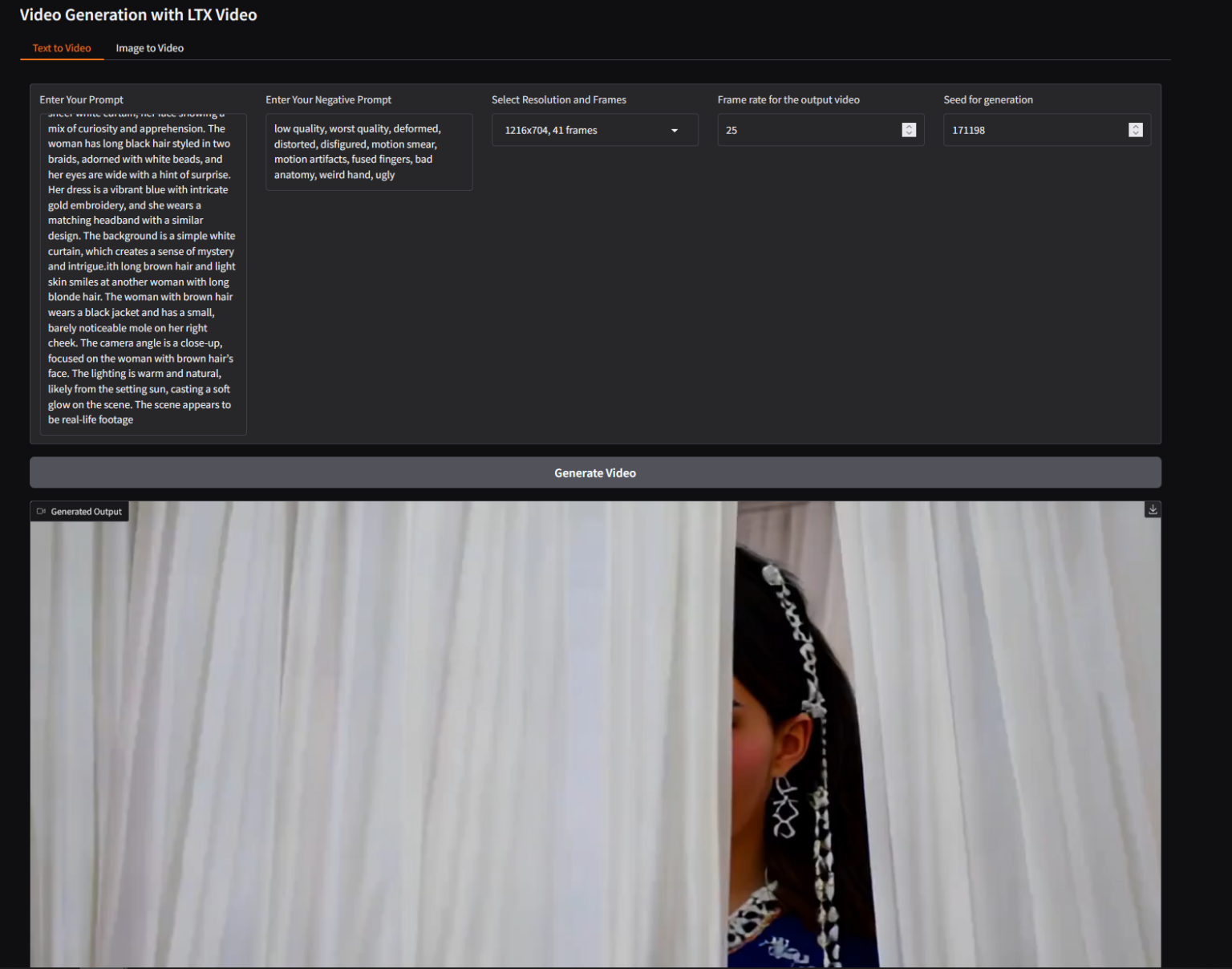Image resolution: width=1232 pixels, height=969 pixels.
Task: Focus the negative prompt text box
Action: pyautogui.click(x=368, y=152)
